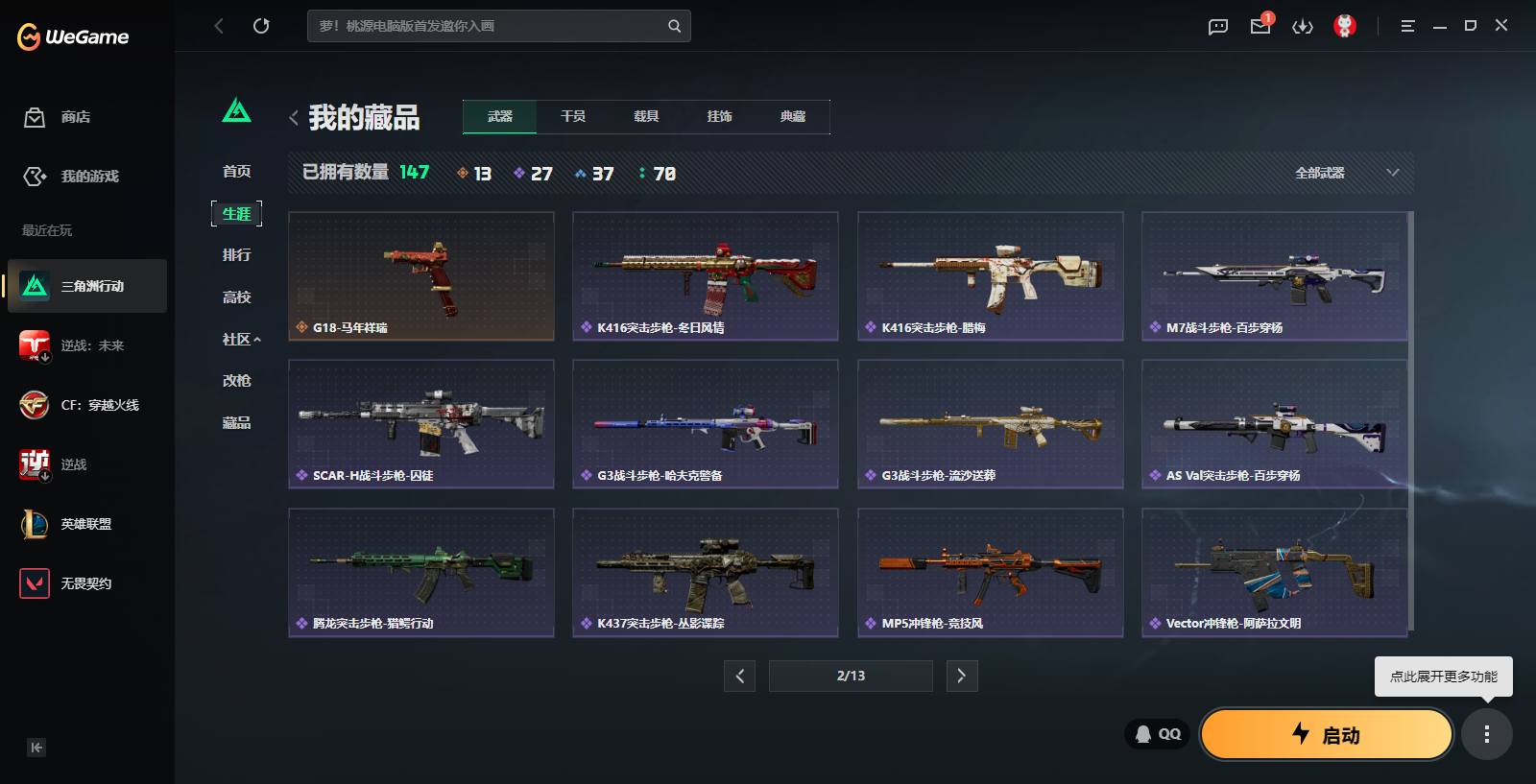Open the 无畏契约 game entry

coord(87,583)
